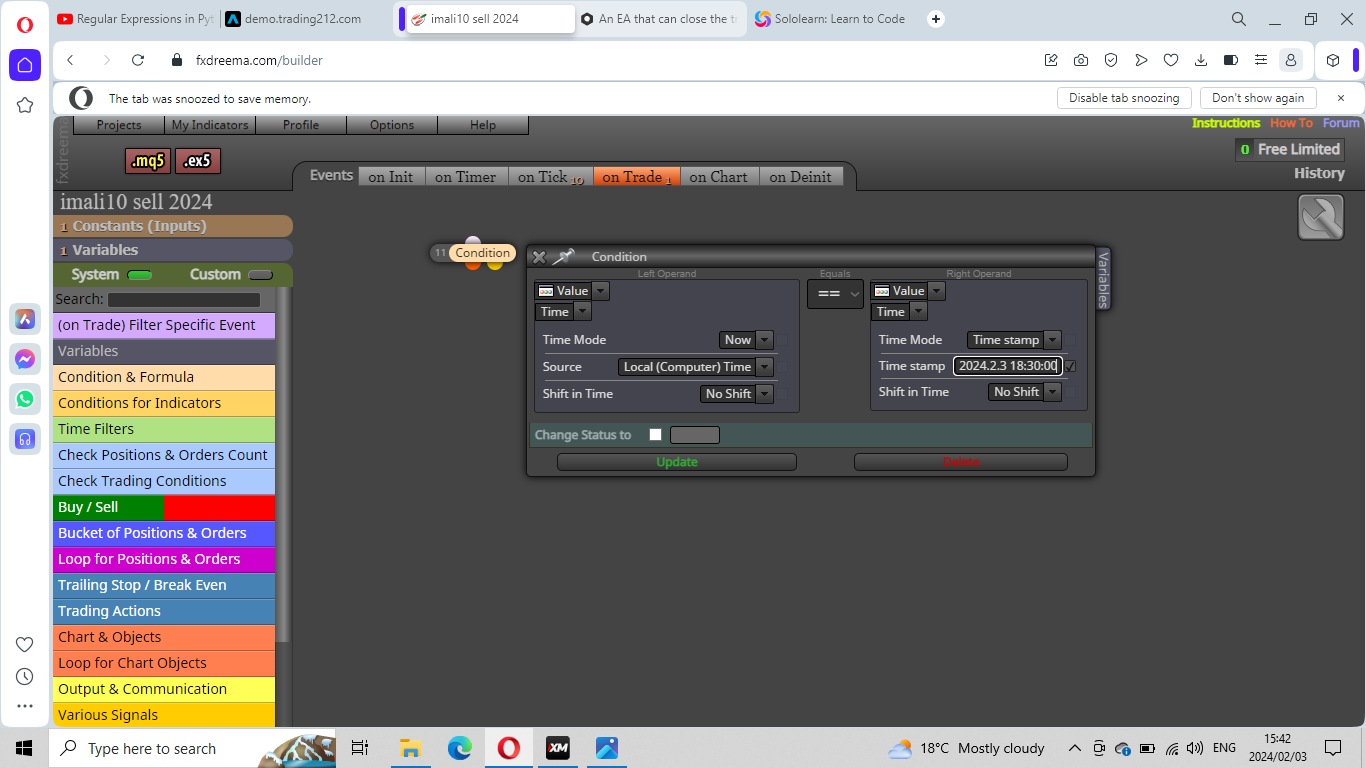This screenshot has width=1366, height=768.
Task: Tick left operand Shift in Time checkbox
Action: coord(782,394)
